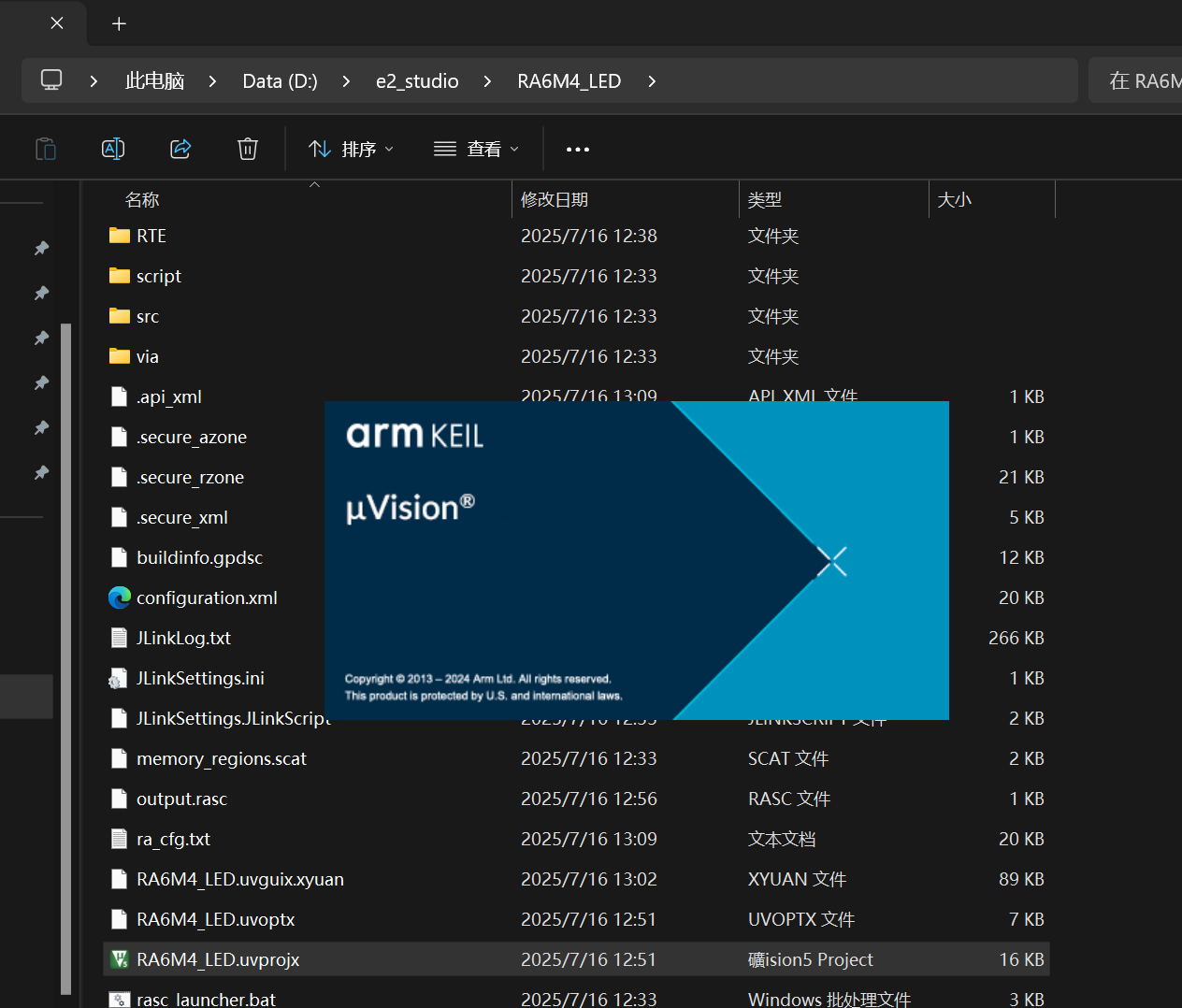Viewport: 1182px width, 1008px height.
Task: Click the Rename toolbar icon
Action: pos(113,149)
